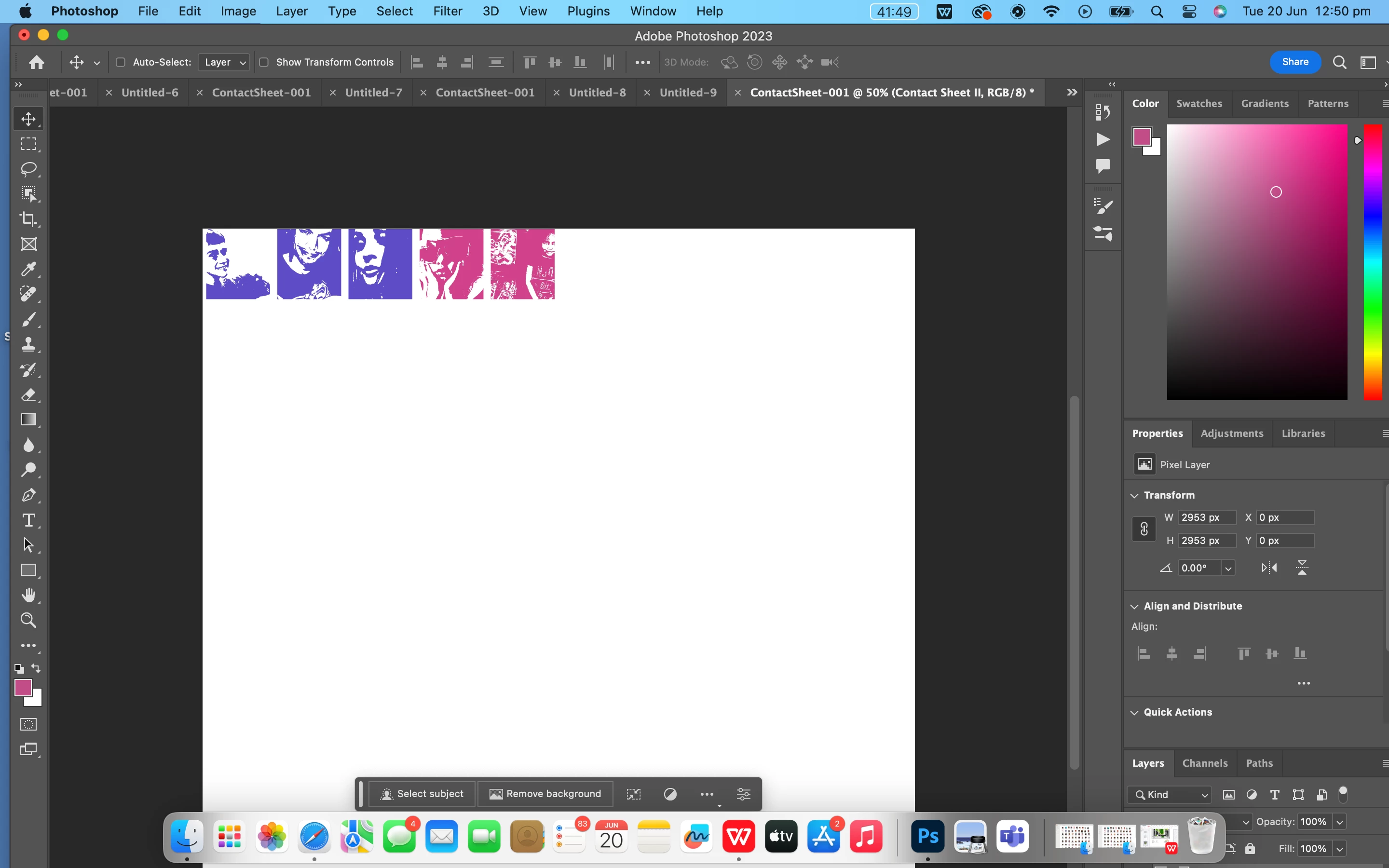Click the foreground color swatch in Color panel

pos(1141,136)
